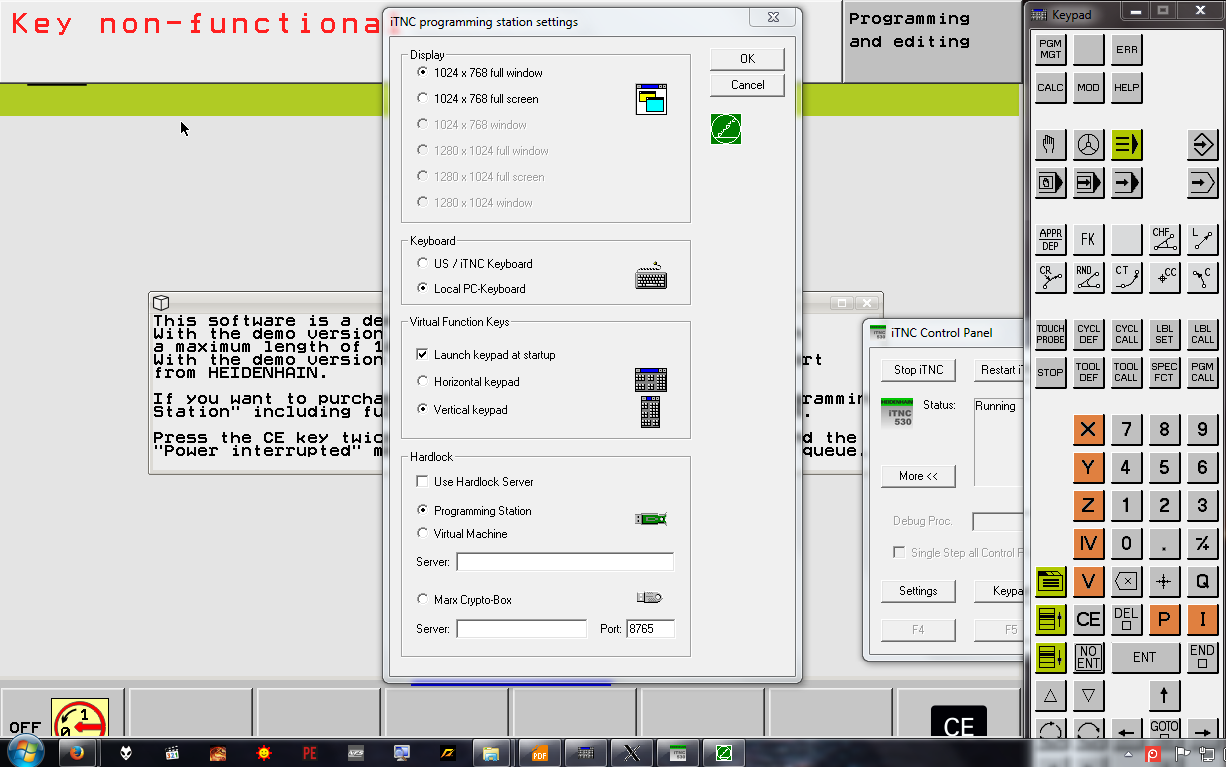
Task: Select CHF chamfer key
Action: click(1164, 240)
